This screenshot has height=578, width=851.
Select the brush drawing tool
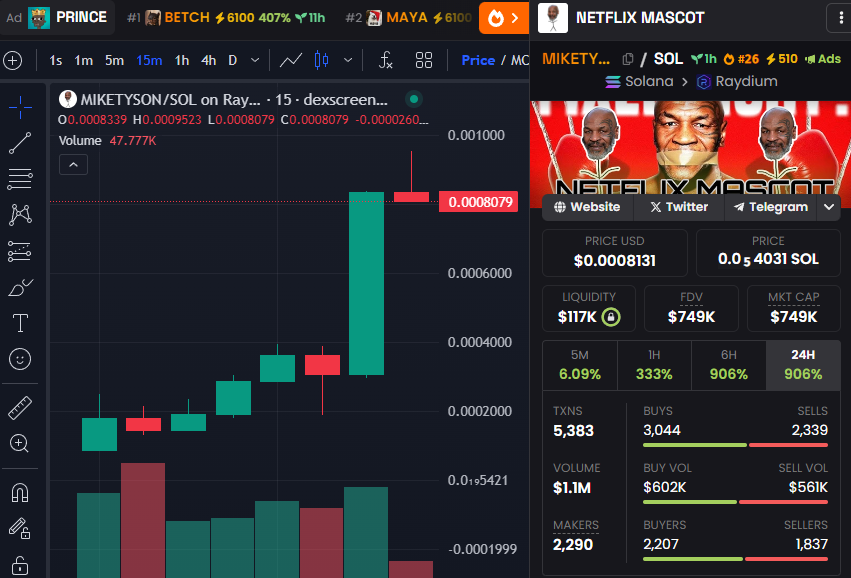[20, 287]
